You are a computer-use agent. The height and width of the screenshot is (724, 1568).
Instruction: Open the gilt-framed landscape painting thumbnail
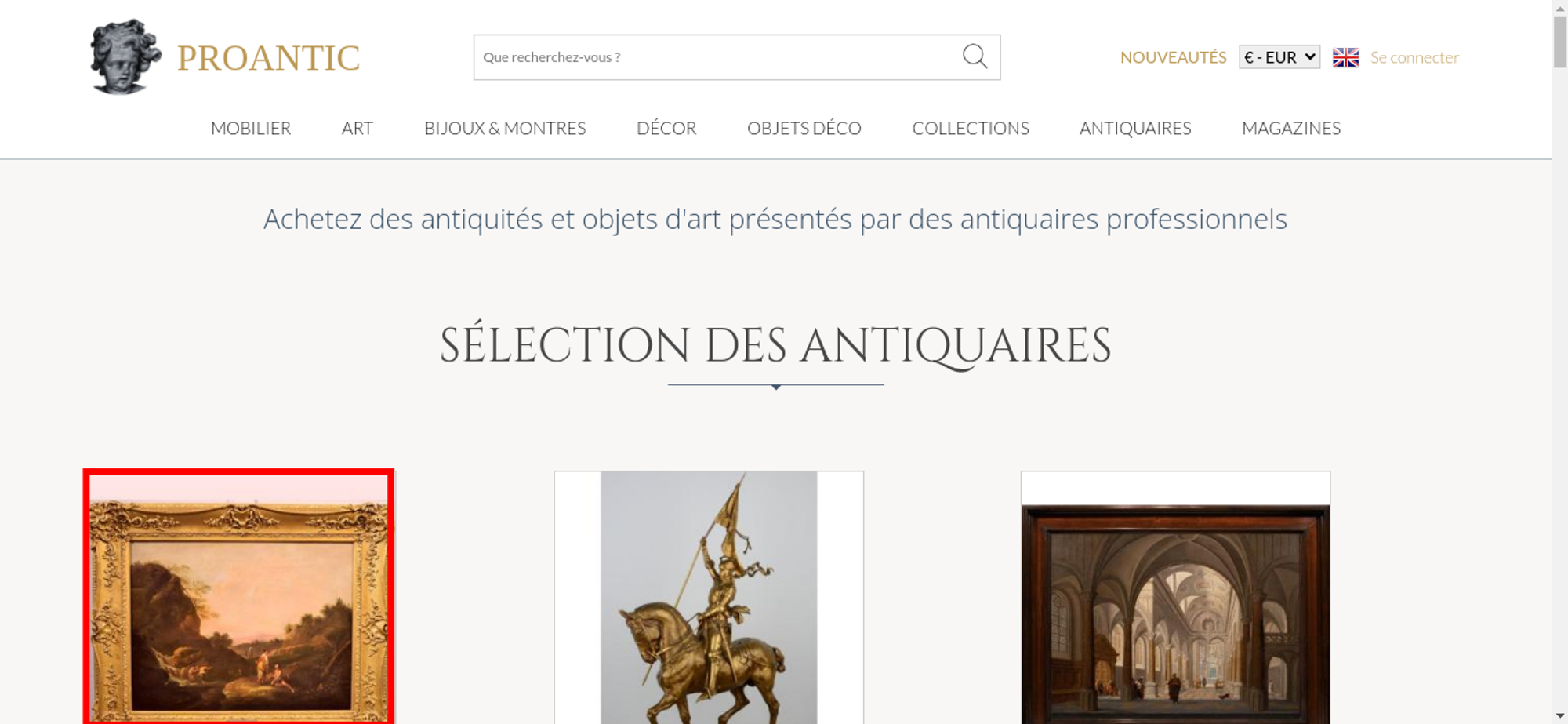pyautogui.click(x=238, y=596)
